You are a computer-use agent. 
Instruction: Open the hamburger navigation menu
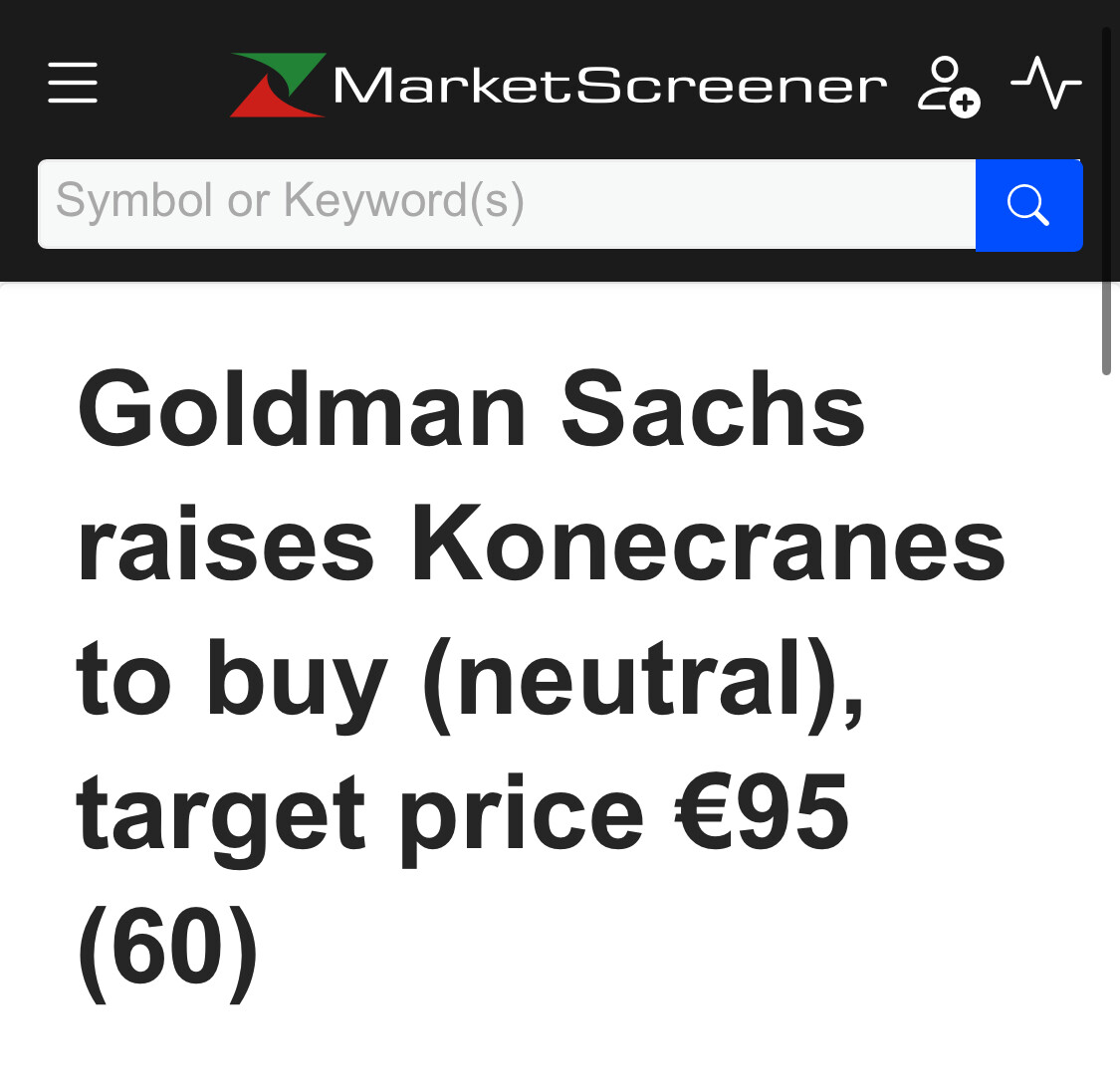(x=73, y=83)
